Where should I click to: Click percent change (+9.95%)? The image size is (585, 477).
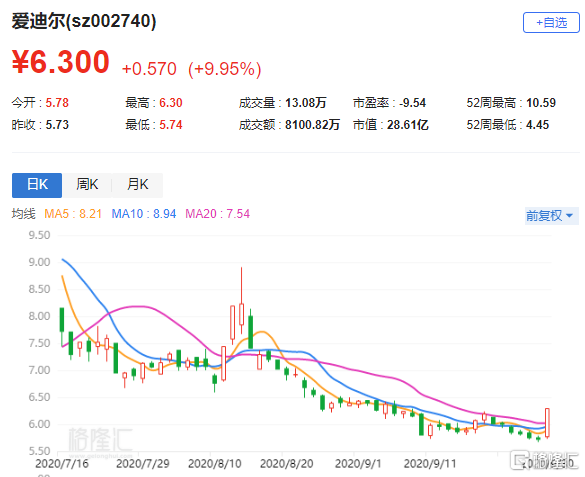pyautogui.click(x=225, y=69)
